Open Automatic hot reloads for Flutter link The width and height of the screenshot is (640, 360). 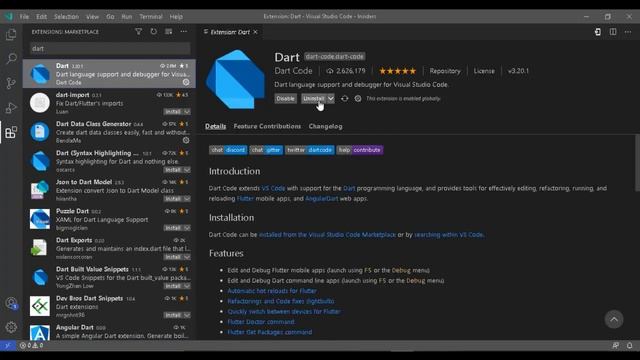(x=272, y=291)
